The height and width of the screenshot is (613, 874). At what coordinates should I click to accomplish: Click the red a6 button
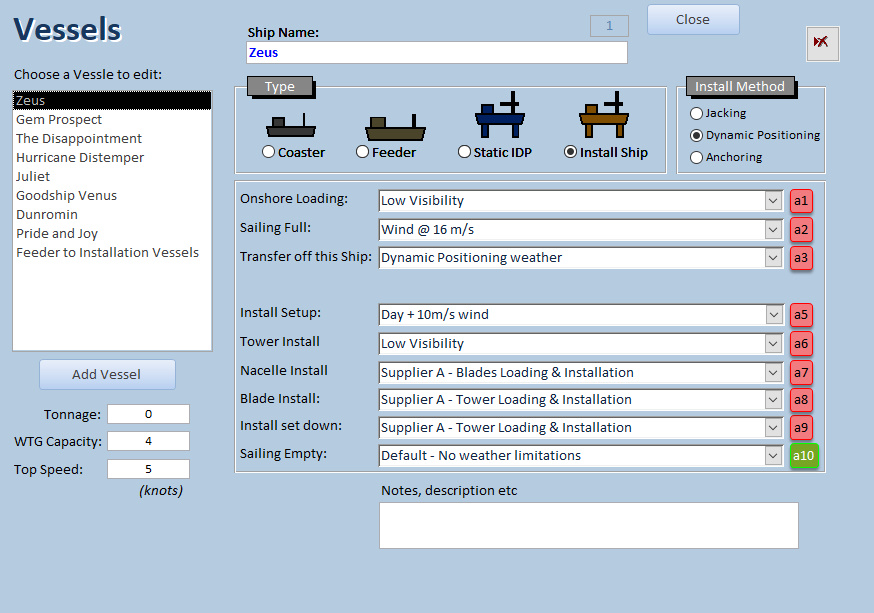point(801,343)
